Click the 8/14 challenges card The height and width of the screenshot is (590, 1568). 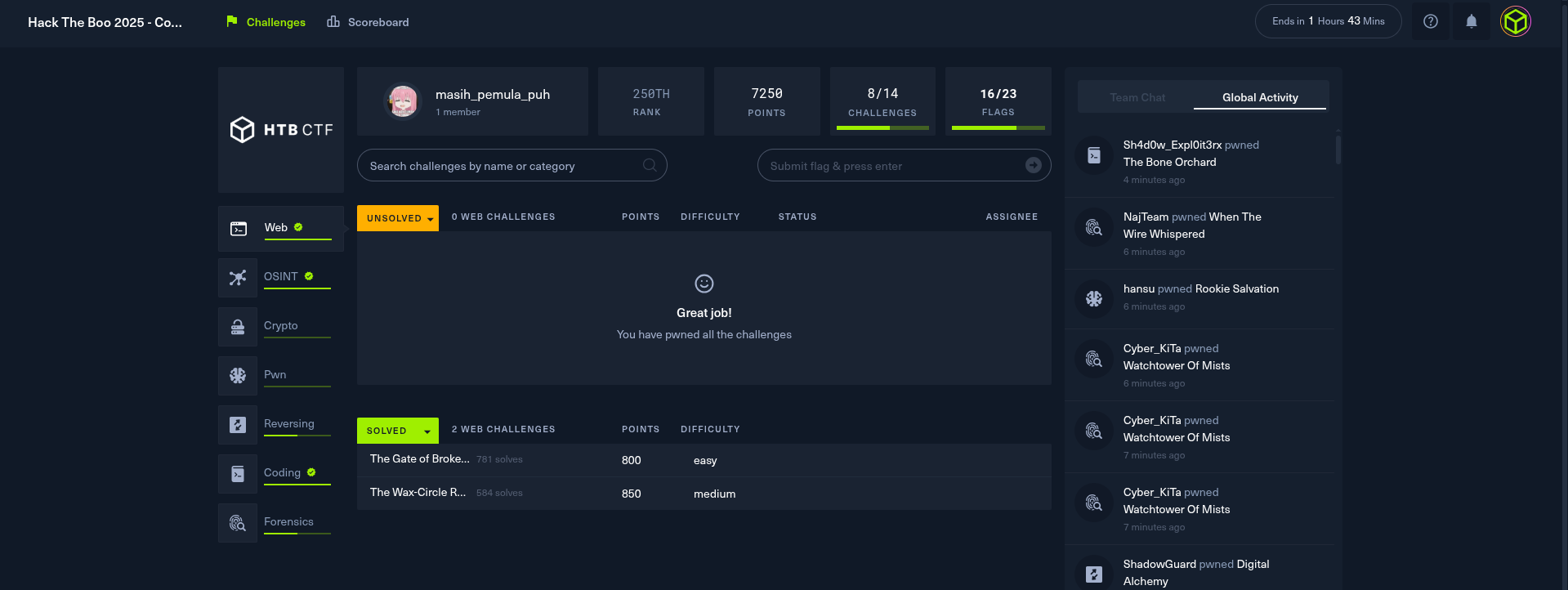pyautogui.click(x=882, y=101)
